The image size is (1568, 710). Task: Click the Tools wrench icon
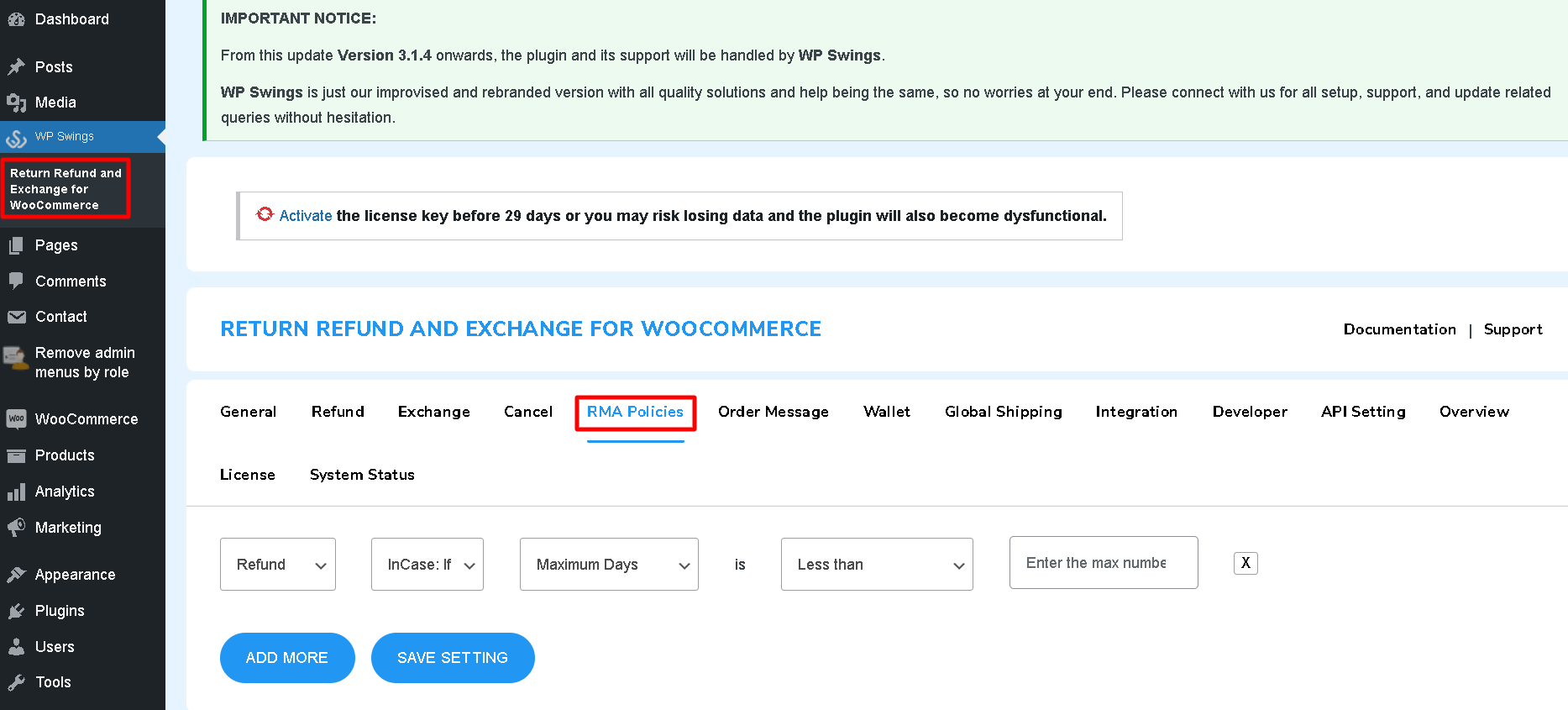[x=16, y=682]
